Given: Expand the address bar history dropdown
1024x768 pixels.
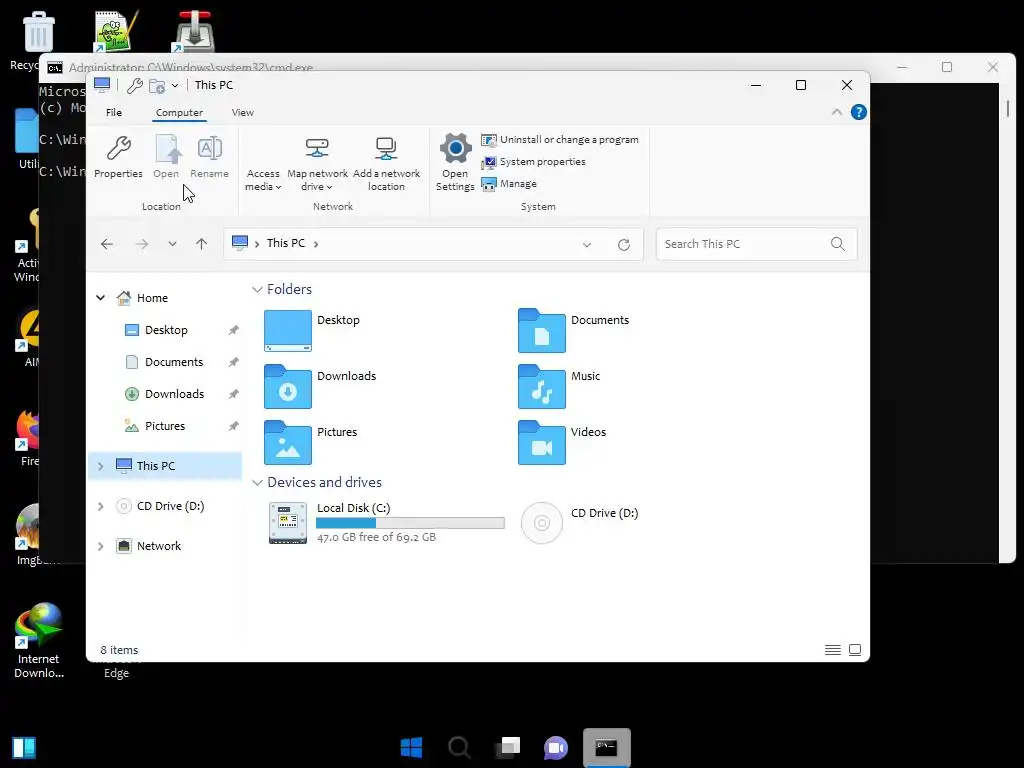Looking at the screenshot, I should (587, 245).
